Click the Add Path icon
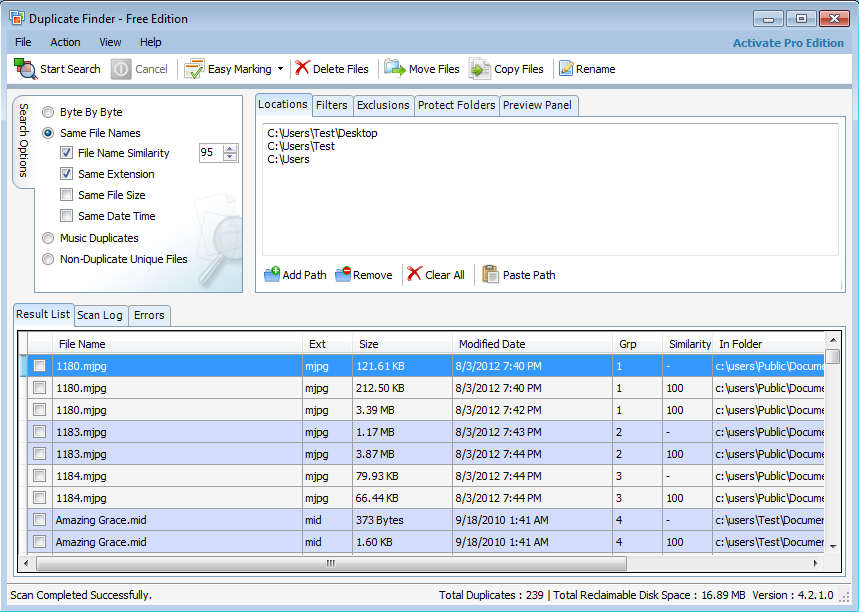This screenshot has height=612, width=859. point(272,274)
